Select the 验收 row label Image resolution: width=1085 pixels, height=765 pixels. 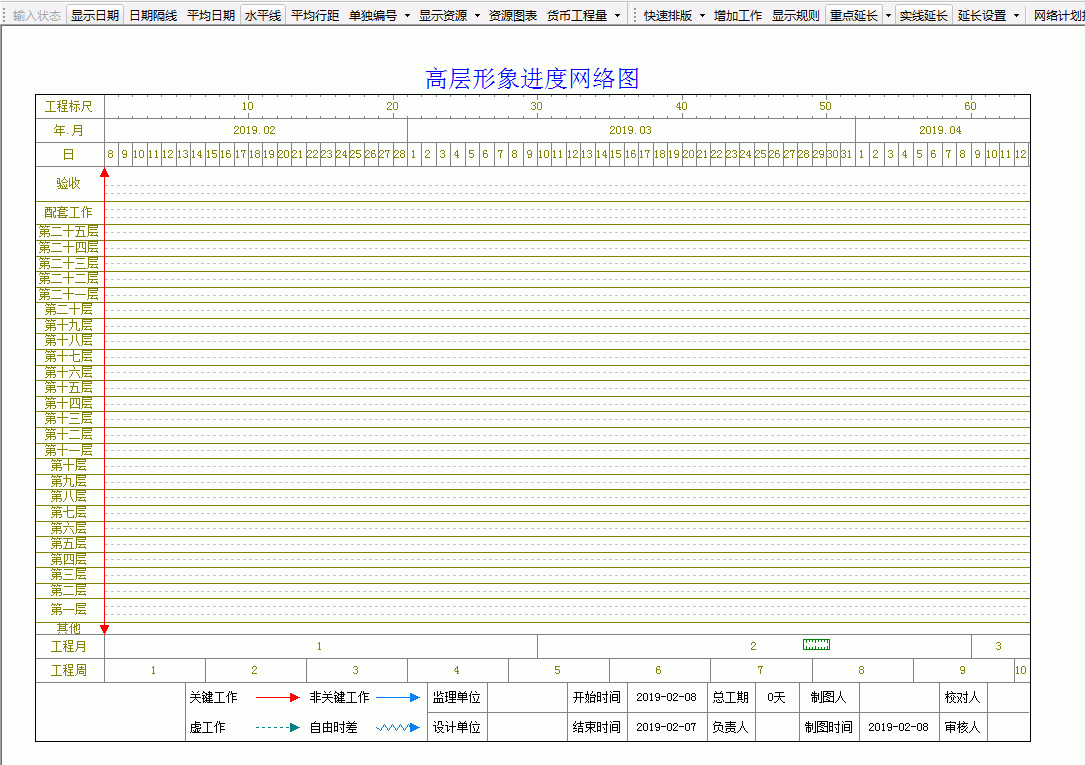pos(69,183)
